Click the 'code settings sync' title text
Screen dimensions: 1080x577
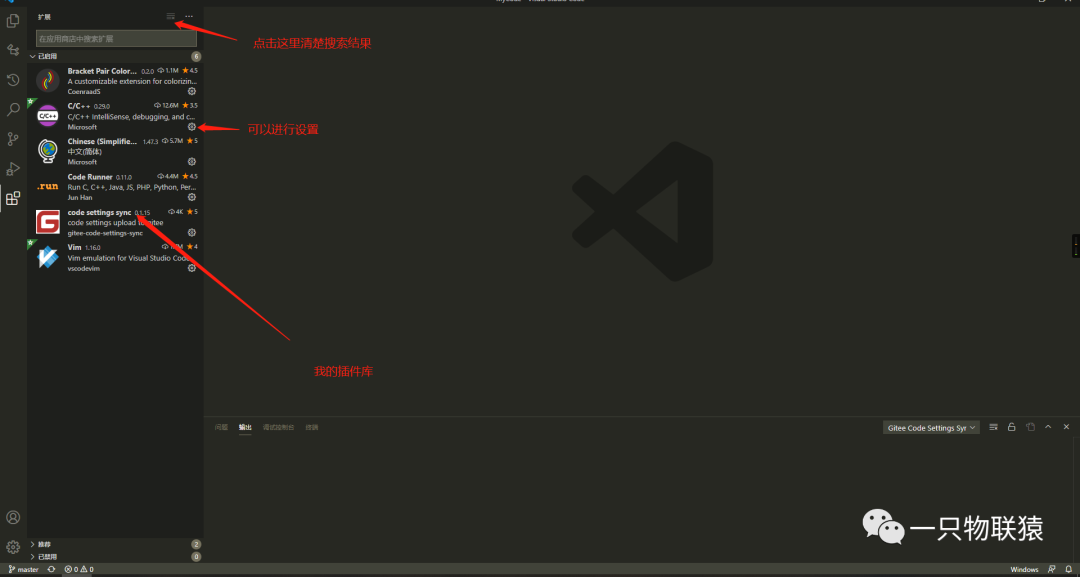click(99, 212)
